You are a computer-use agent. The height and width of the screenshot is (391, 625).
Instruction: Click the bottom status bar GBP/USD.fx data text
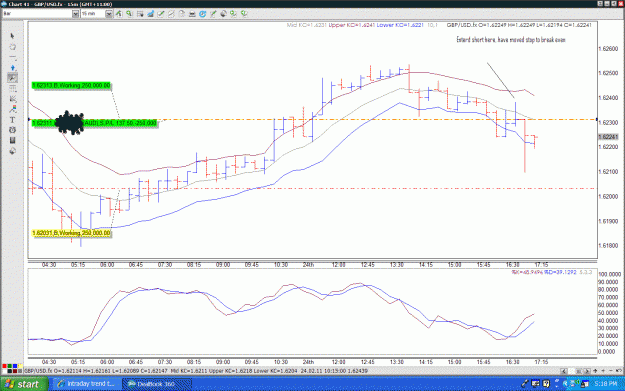click(x=196, y=371)
